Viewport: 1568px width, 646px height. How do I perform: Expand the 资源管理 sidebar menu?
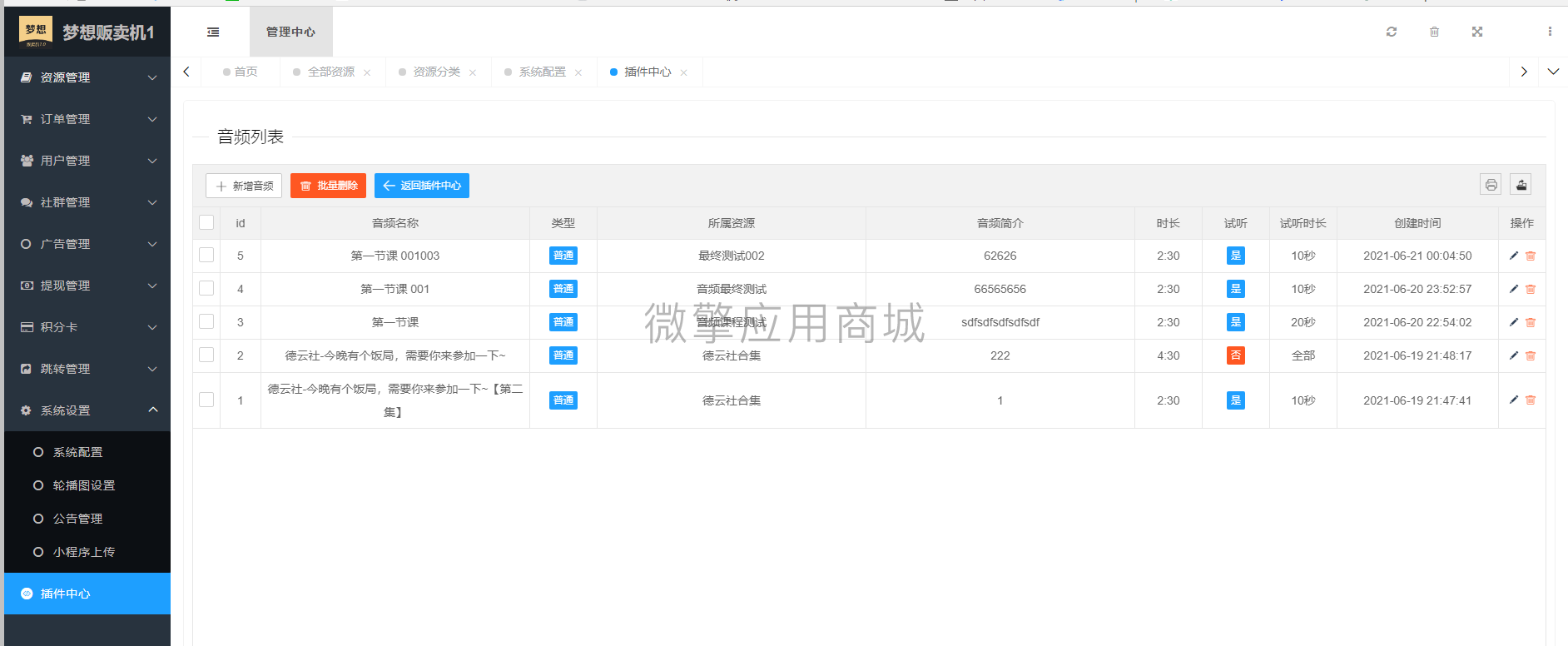coord(87,77)
